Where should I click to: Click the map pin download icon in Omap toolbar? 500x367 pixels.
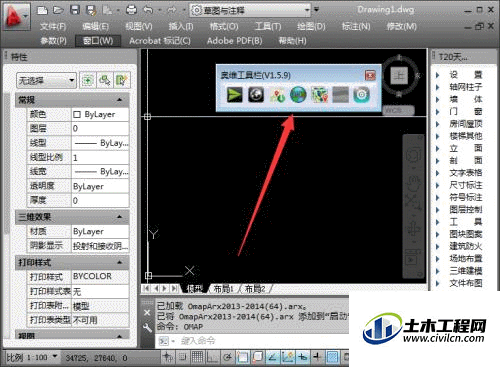[x=277, y=95]
